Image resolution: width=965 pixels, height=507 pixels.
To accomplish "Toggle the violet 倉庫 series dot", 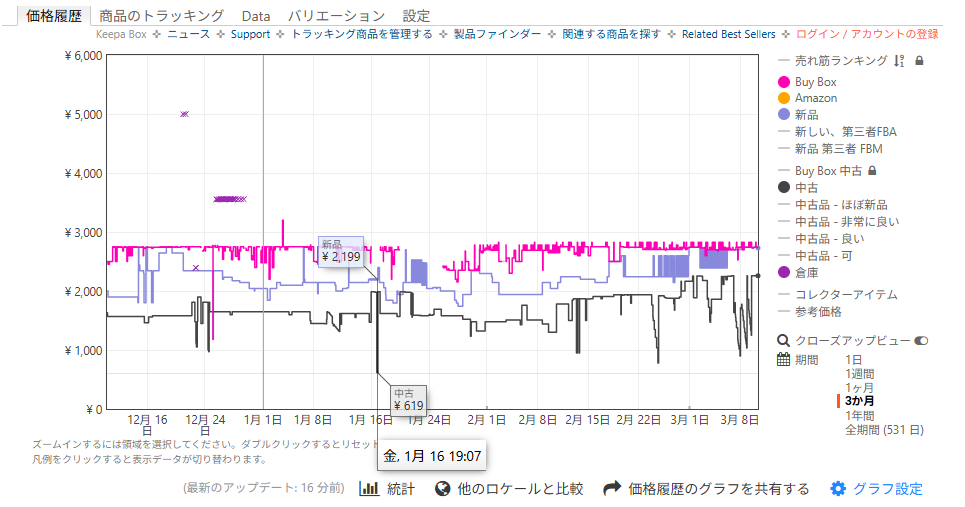I will click(x=783, y=272).
